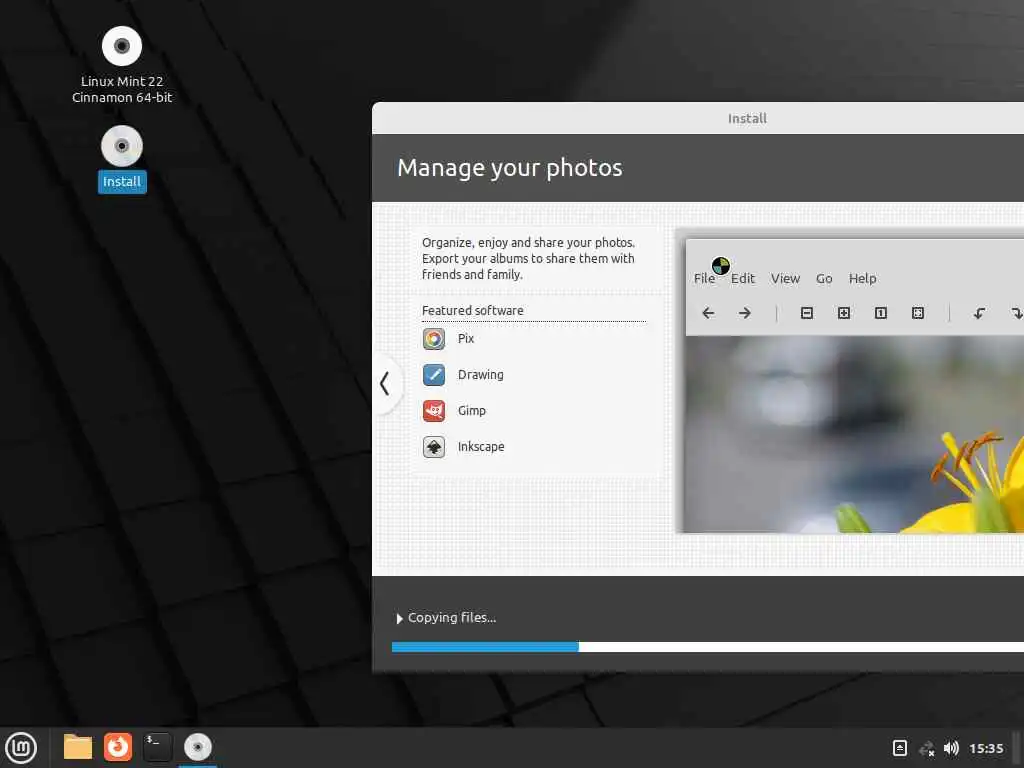Click the rotate left toolbar icon

click(979, 313)
